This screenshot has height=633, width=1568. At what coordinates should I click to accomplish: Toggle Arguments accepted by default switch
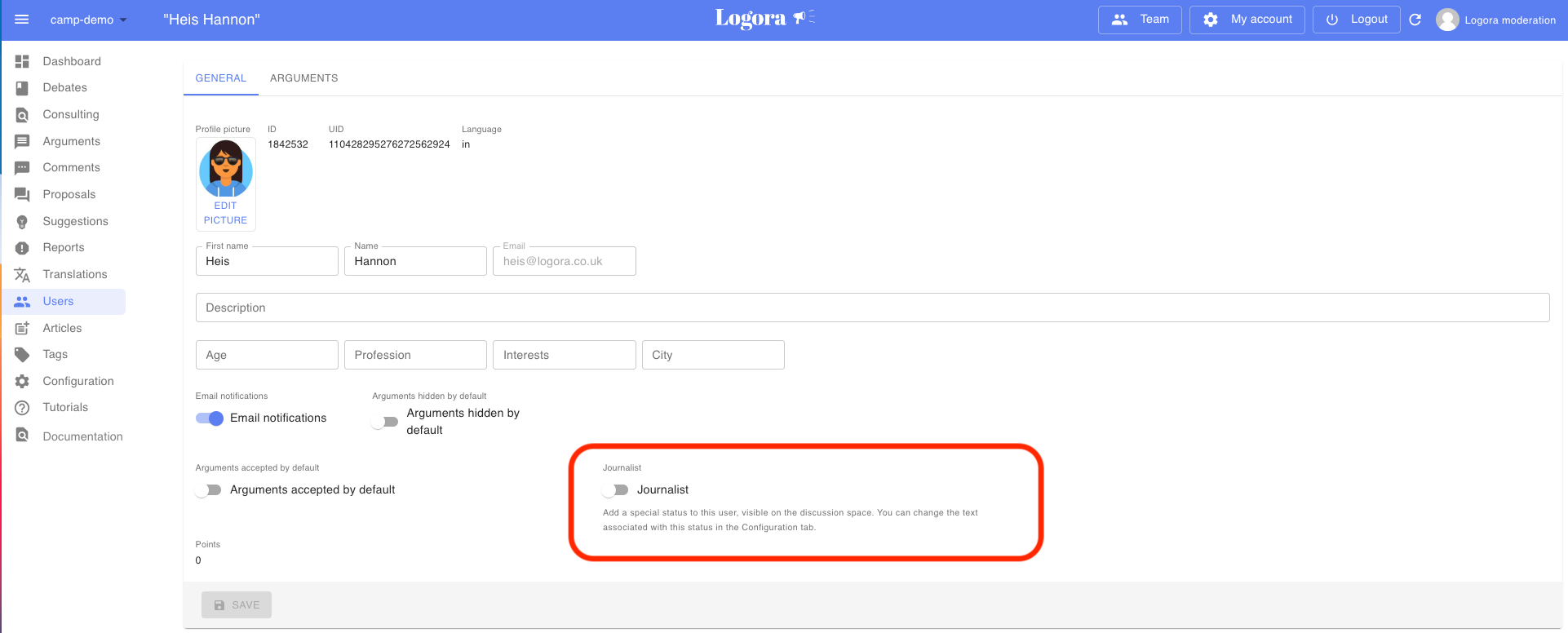coord(209,490)
